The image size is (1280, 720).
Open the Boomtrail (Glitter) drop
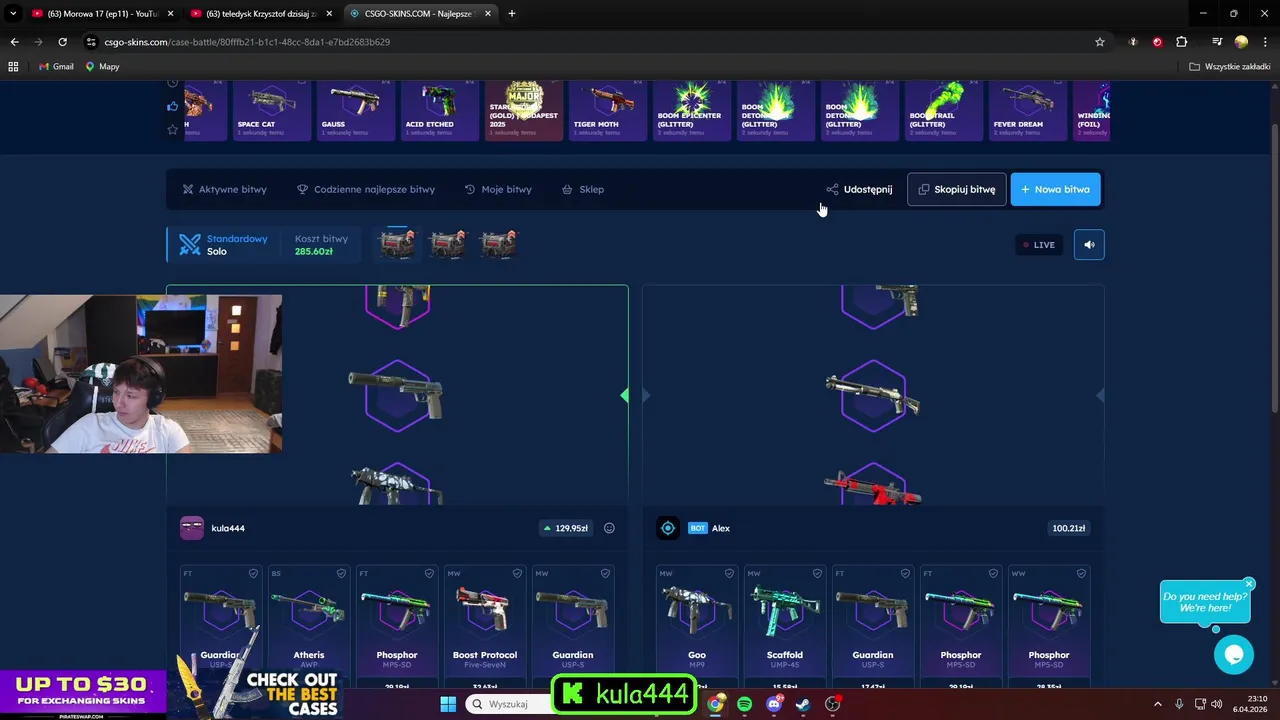pyautogui.click(x=943, y=110)
